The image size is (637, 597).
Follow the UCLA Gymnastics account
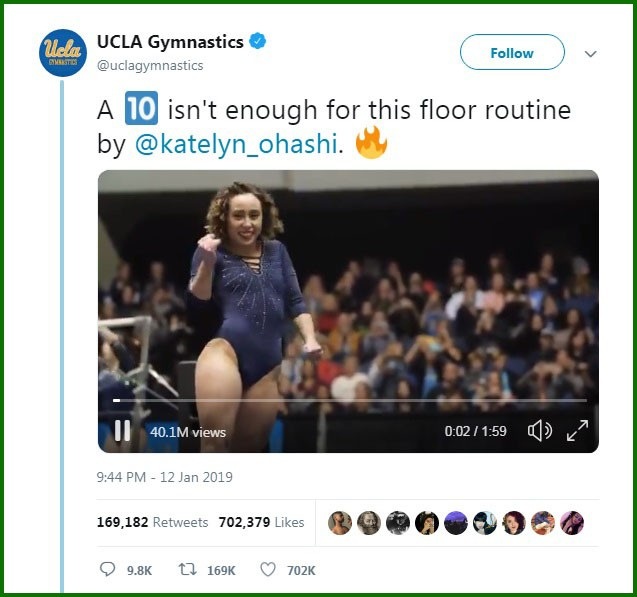[512, 53]
